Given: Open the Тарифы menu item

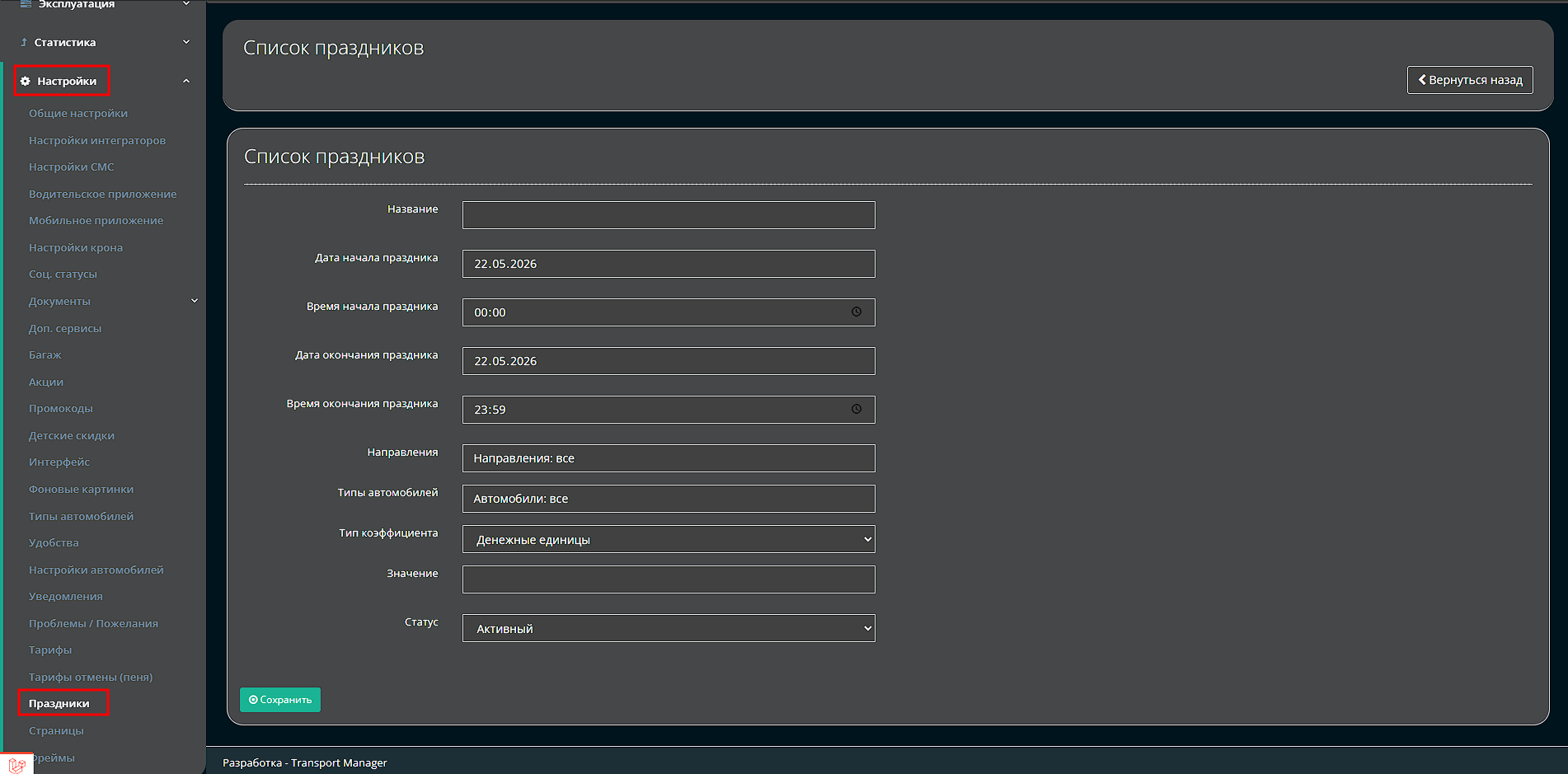Looking at the screenshot, I should pos(50,650).
